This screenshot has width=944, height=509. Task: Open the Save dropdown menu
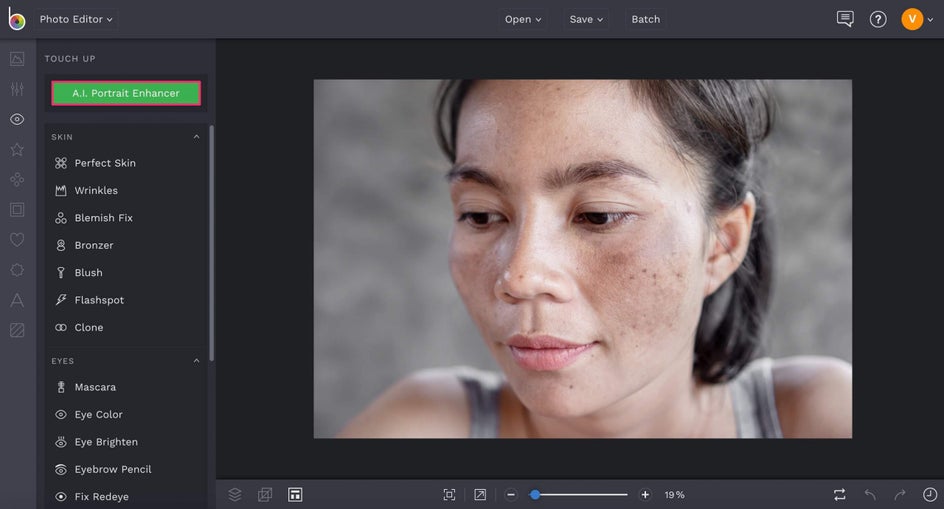point(586,19)
